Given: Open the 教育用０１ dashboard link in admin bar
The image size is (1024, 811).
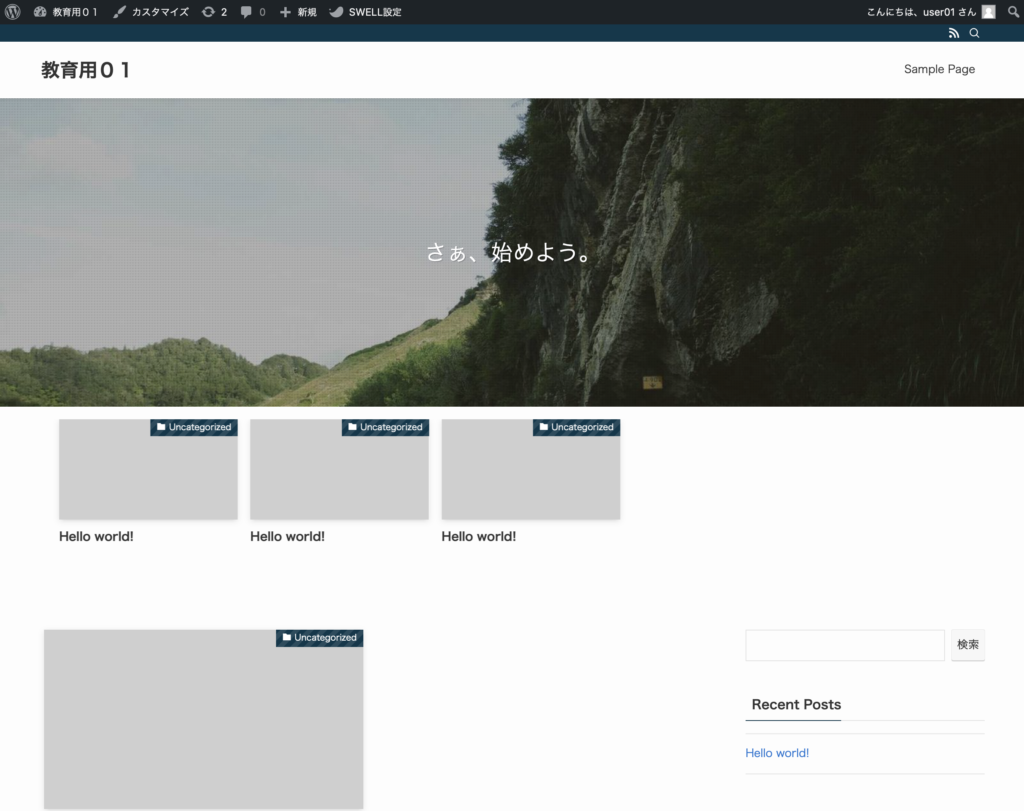Looking at the screenshot, I should tap(65, 12).
